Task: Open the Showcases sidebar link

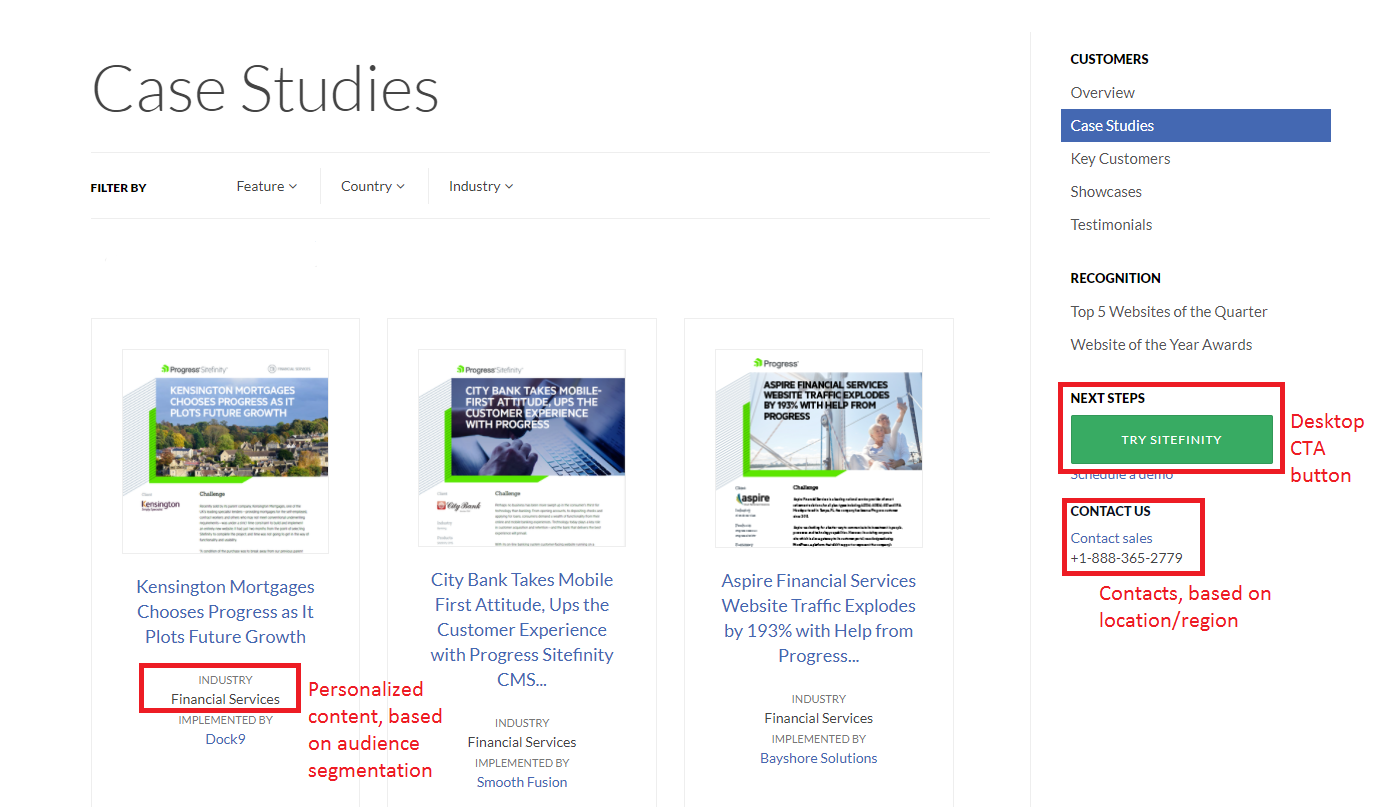Action: pyautogui.click(x=1105, y=191)
